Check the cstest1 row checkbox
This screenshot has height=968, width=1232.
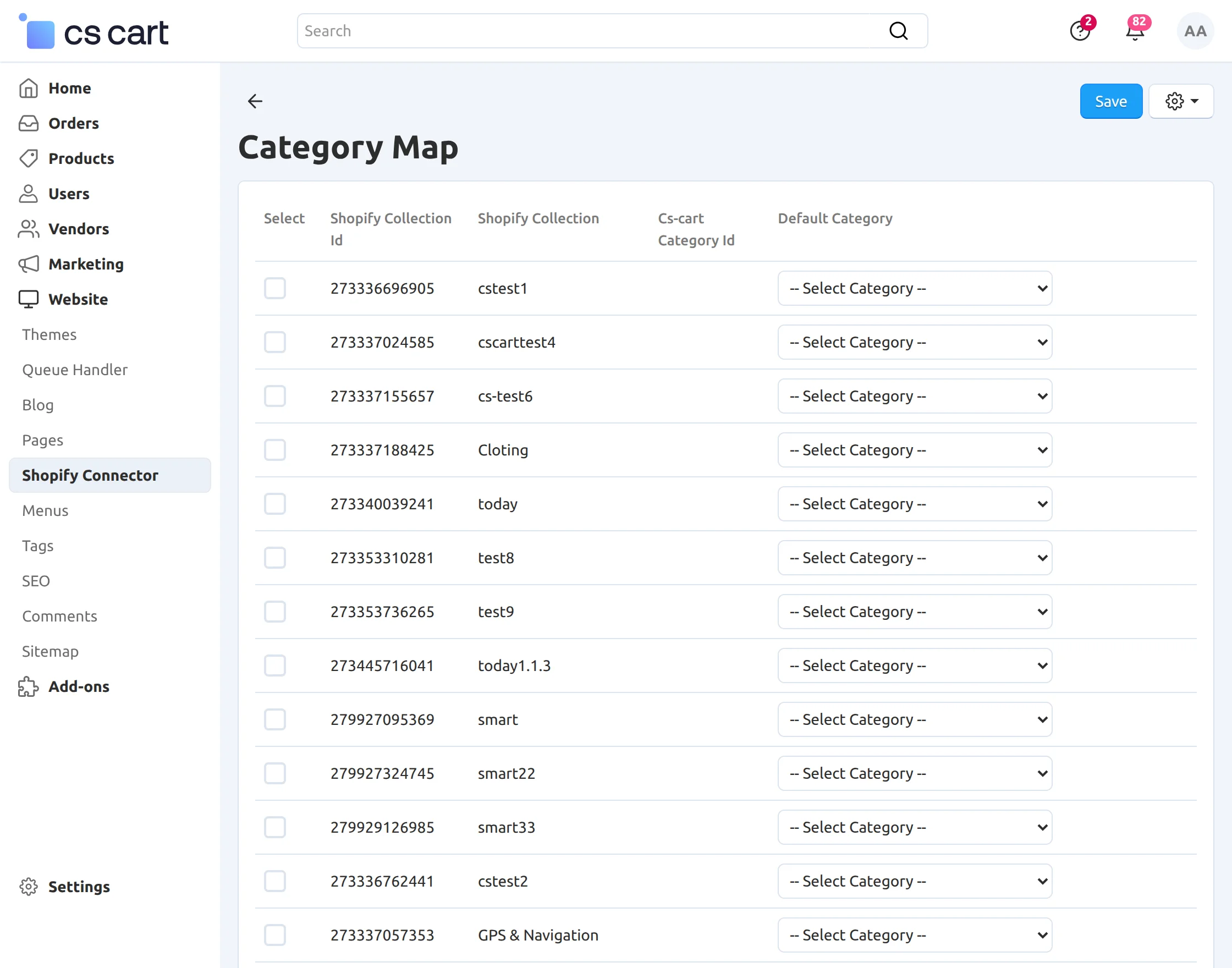click(275, 288)
